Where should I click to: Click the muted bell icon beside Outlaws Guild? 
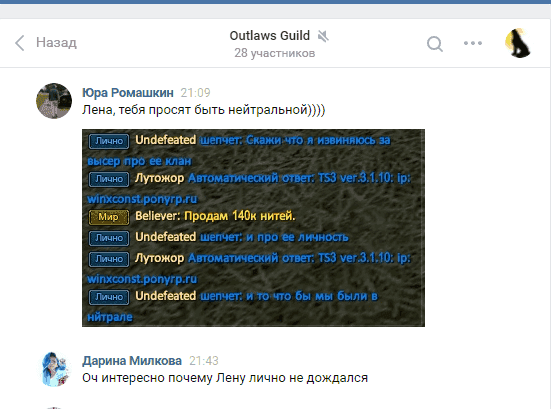(x=323, y=36)
